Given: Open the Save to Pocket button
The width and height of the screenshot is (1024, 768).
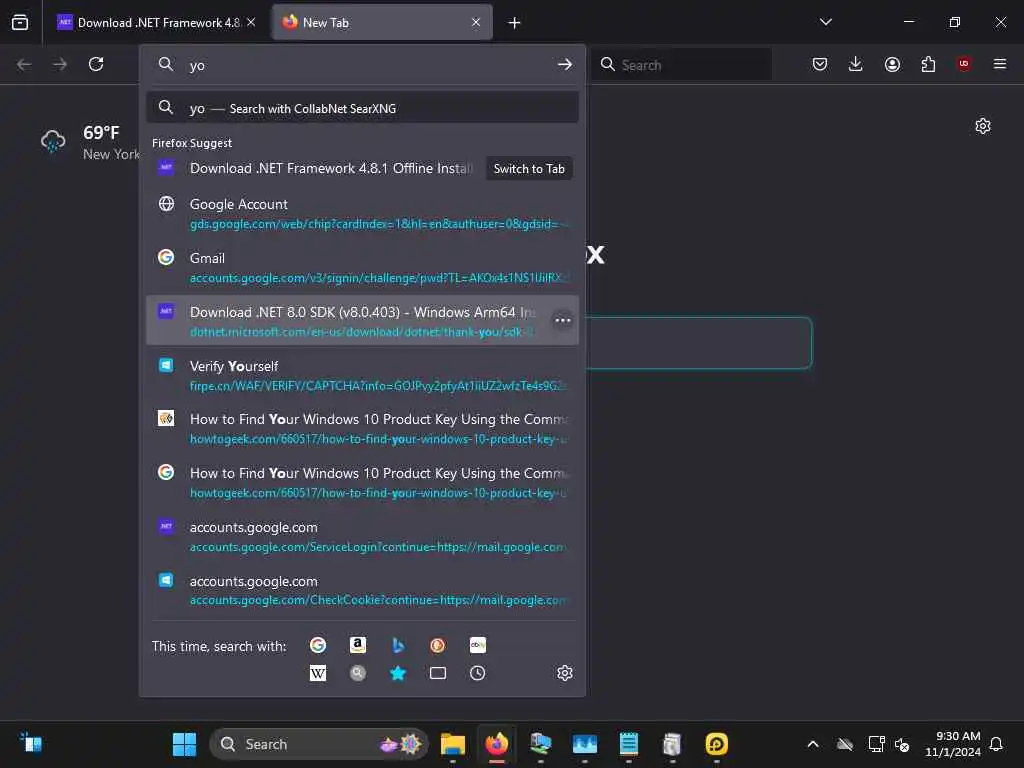Looking at the screenshot, I should [820, 64].
